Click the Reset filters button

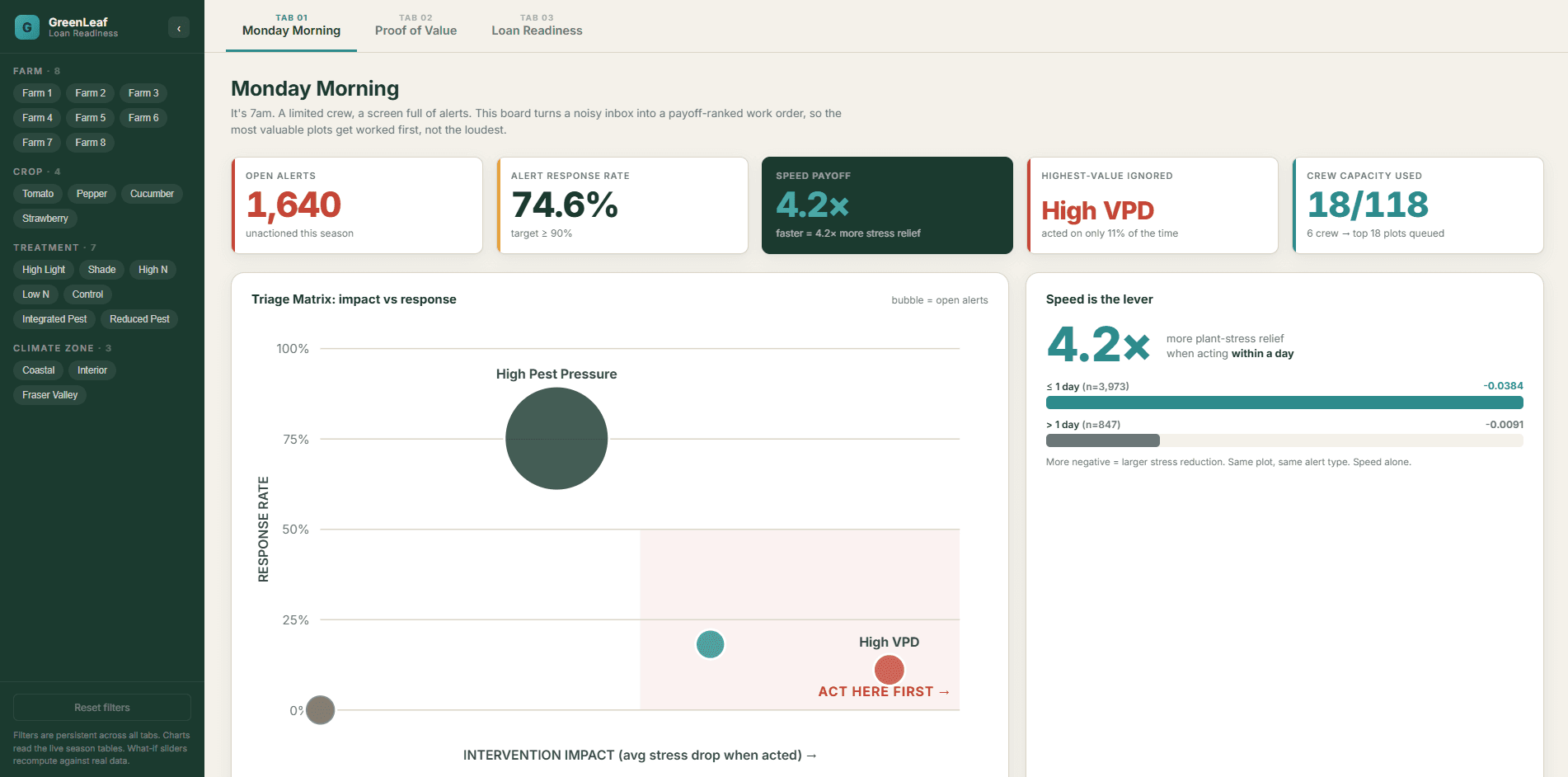[x=102, y=708]
